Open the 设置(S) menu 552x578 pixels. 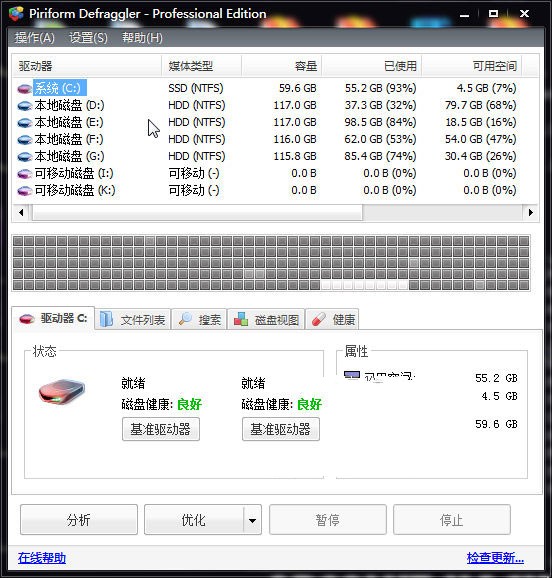[x=88, y=38]
